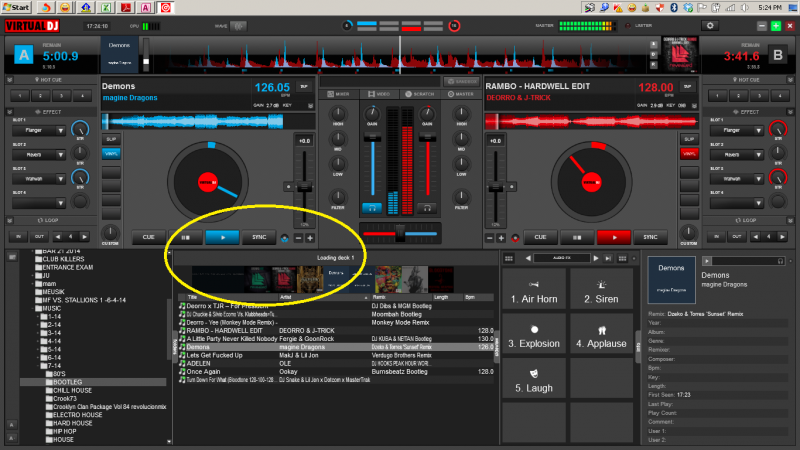Select the 'Once Again' track row
This screenshot has width=800, height=450.
pyautogui.click(x=336, y=372)
